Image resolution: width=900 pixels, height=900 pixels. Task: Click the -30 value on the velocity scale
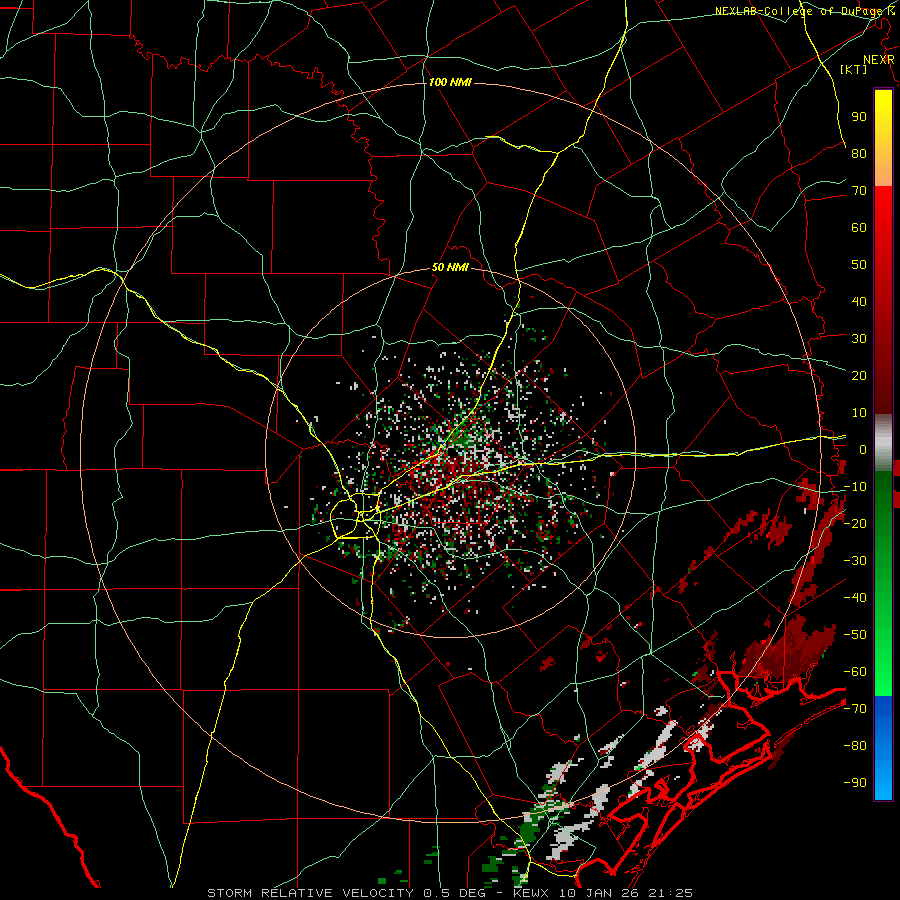(x=855, y=560)
